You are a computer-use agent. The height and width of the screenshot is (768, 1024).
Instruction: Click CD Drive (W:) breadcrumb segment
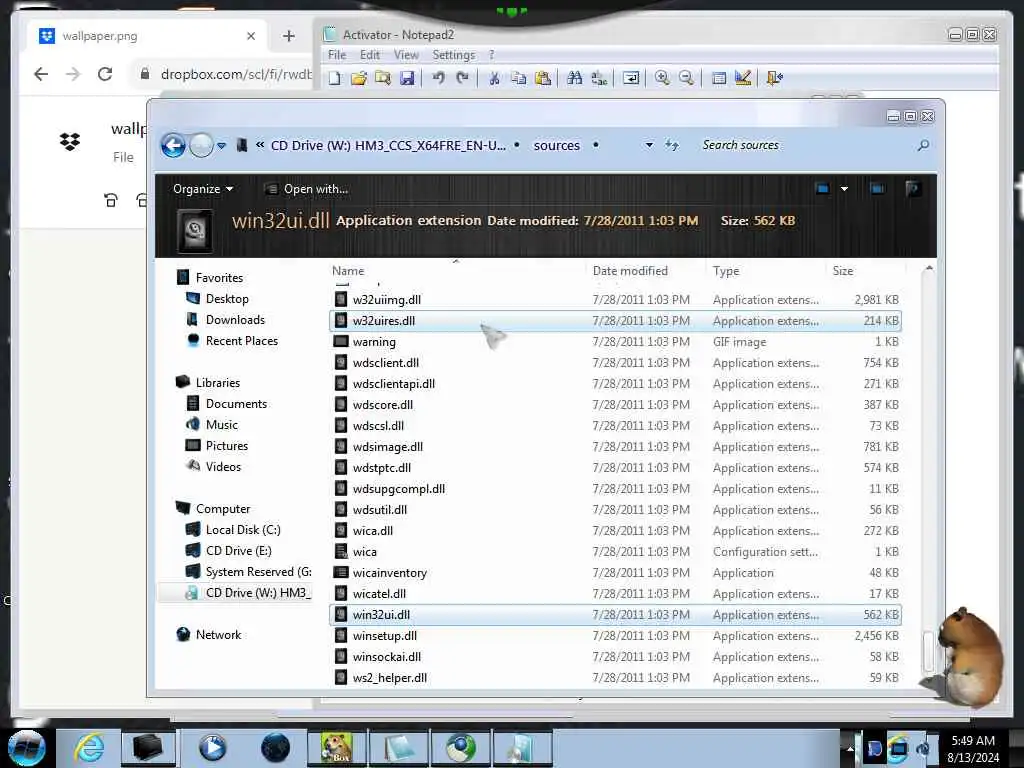[x=388, y=145]
